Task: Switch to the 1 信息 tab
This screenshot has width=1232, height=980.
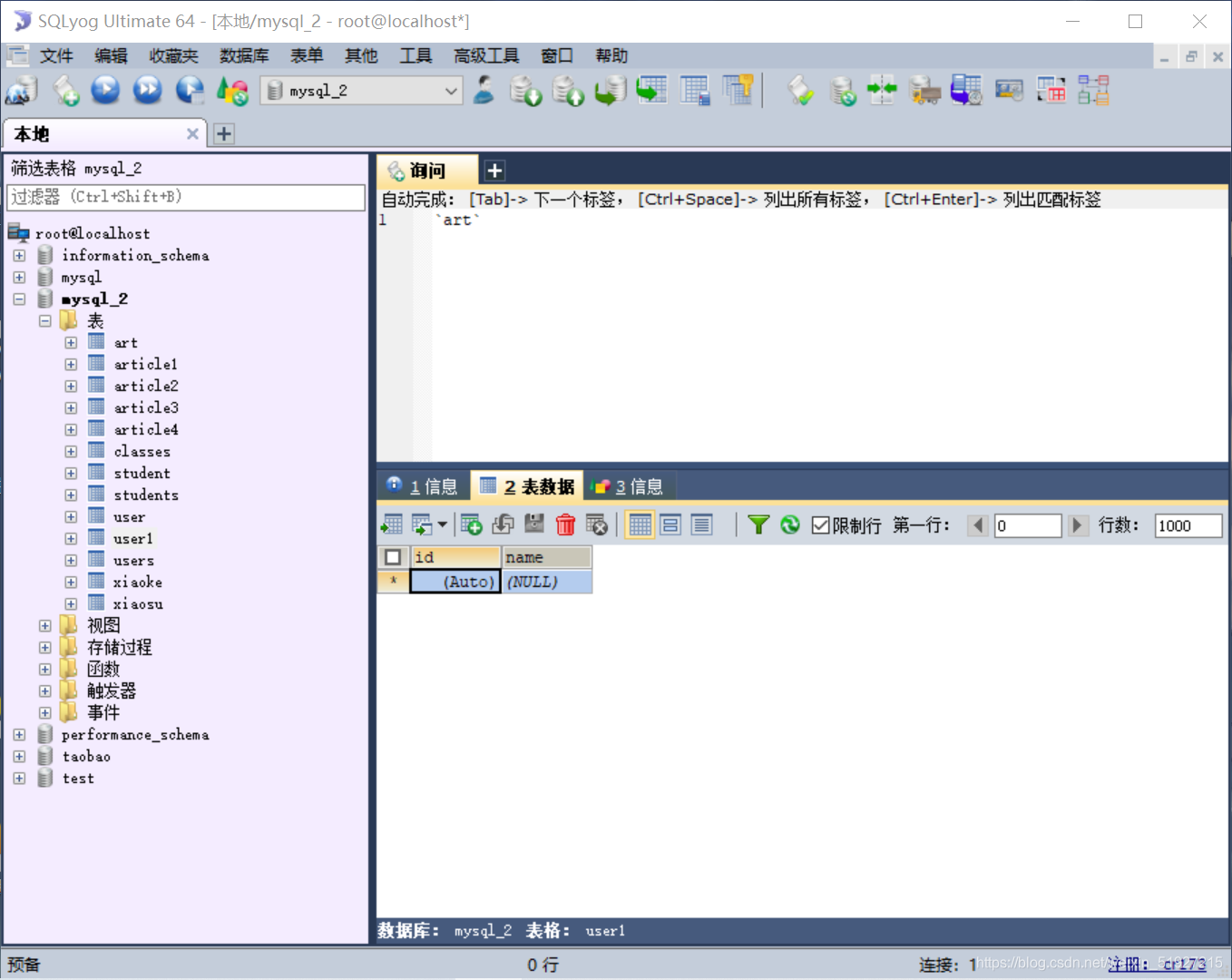Action: (x=423, y=486)
